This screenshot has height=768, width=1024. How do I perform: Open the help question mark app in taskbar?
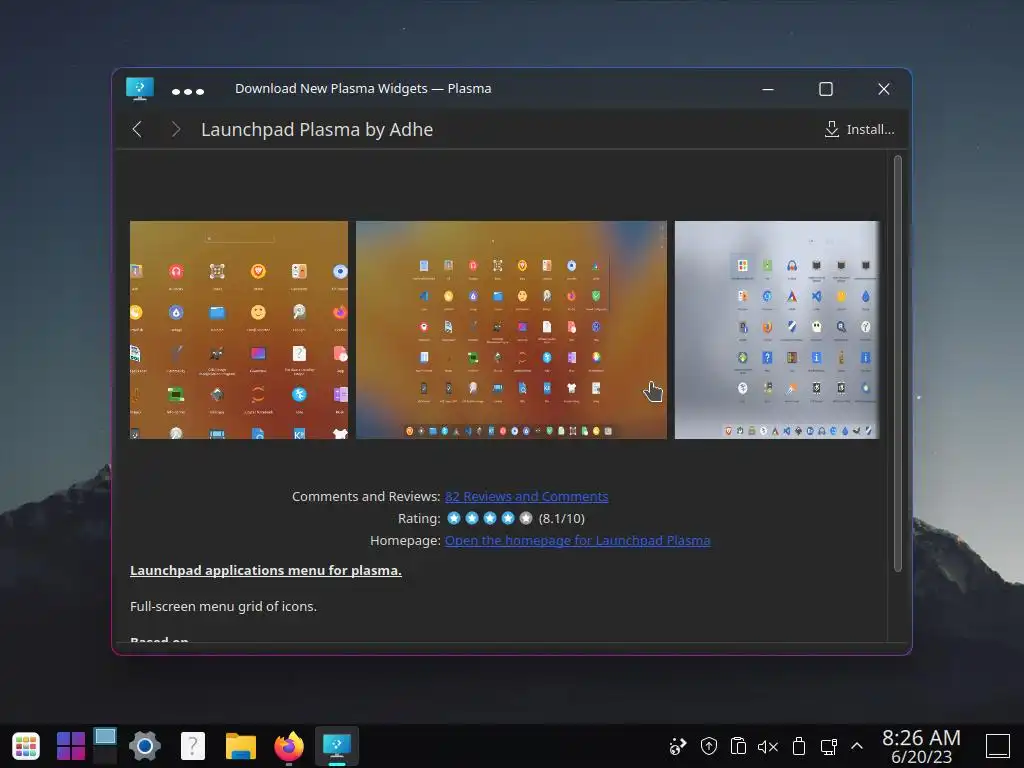[x=193, y=746]
